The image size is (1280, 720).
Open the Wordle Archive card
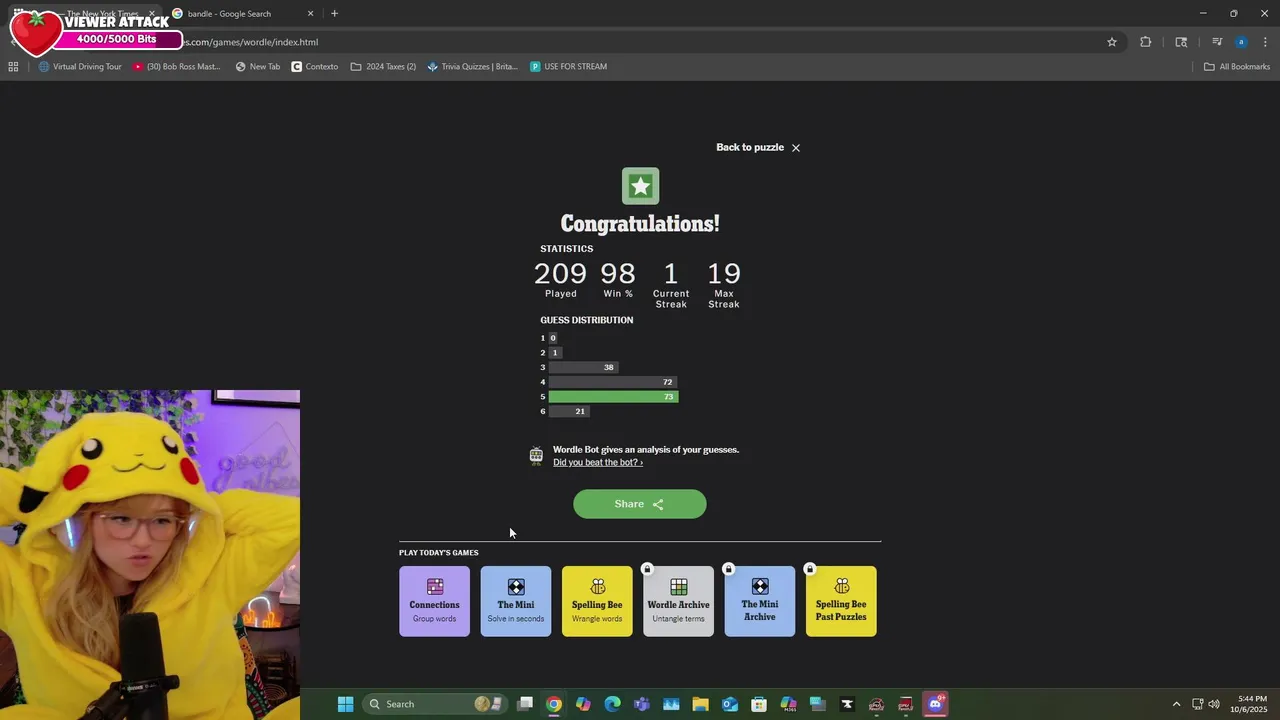point(678,601)
